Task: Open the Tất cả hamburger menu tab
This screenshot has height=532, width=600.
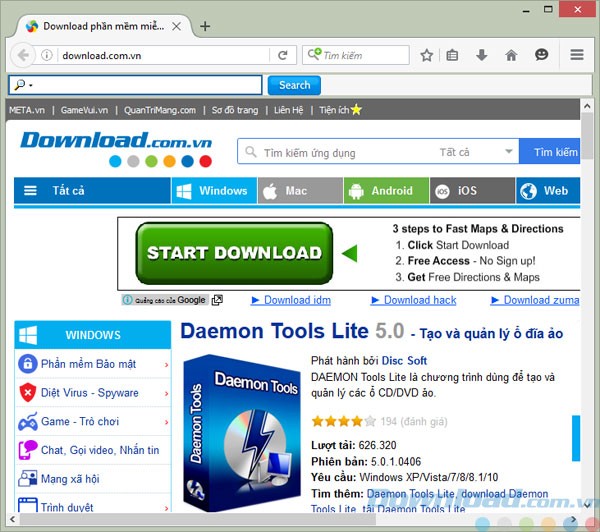Action: [x=92, y=190]
